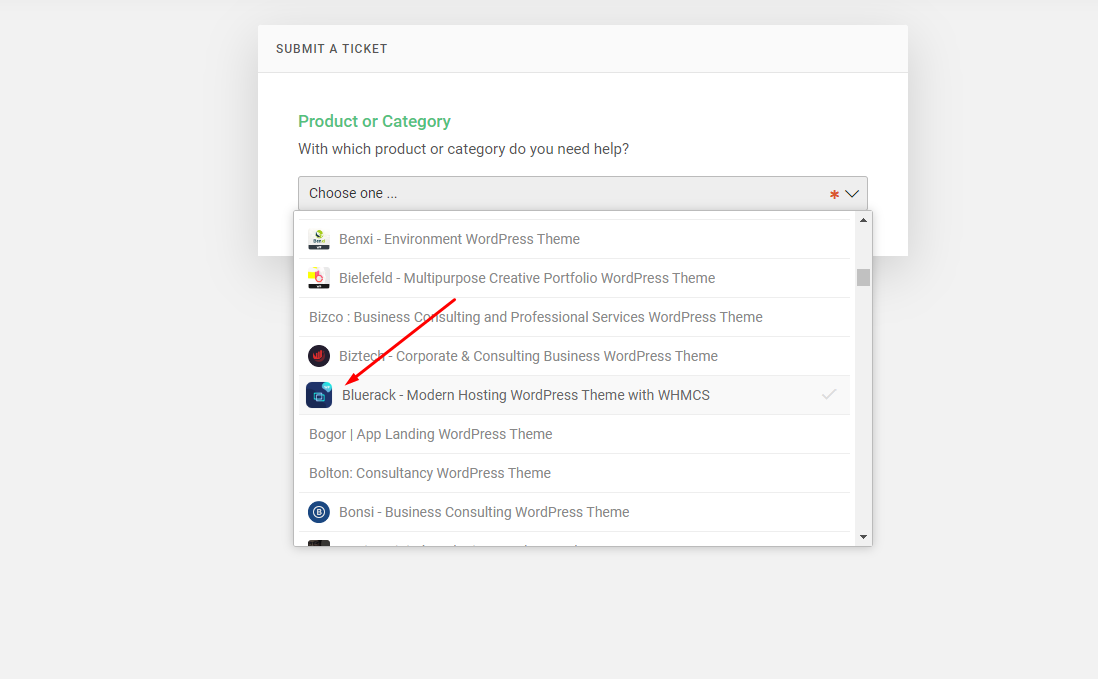Viewport: 1098px width, 679px height.
Task: Click the 'SUBMIT A TICKET' header text
Action: click(x=331, y=48)
